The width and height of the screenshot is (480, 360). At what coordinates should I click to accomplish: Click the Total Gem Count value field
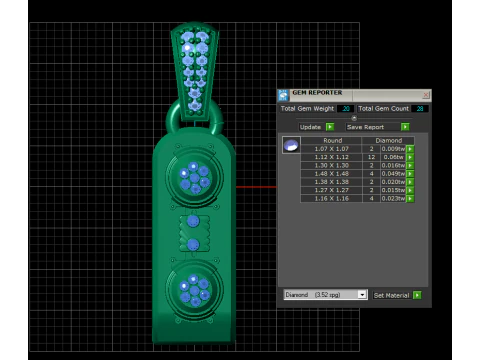(x=420, y=109)
